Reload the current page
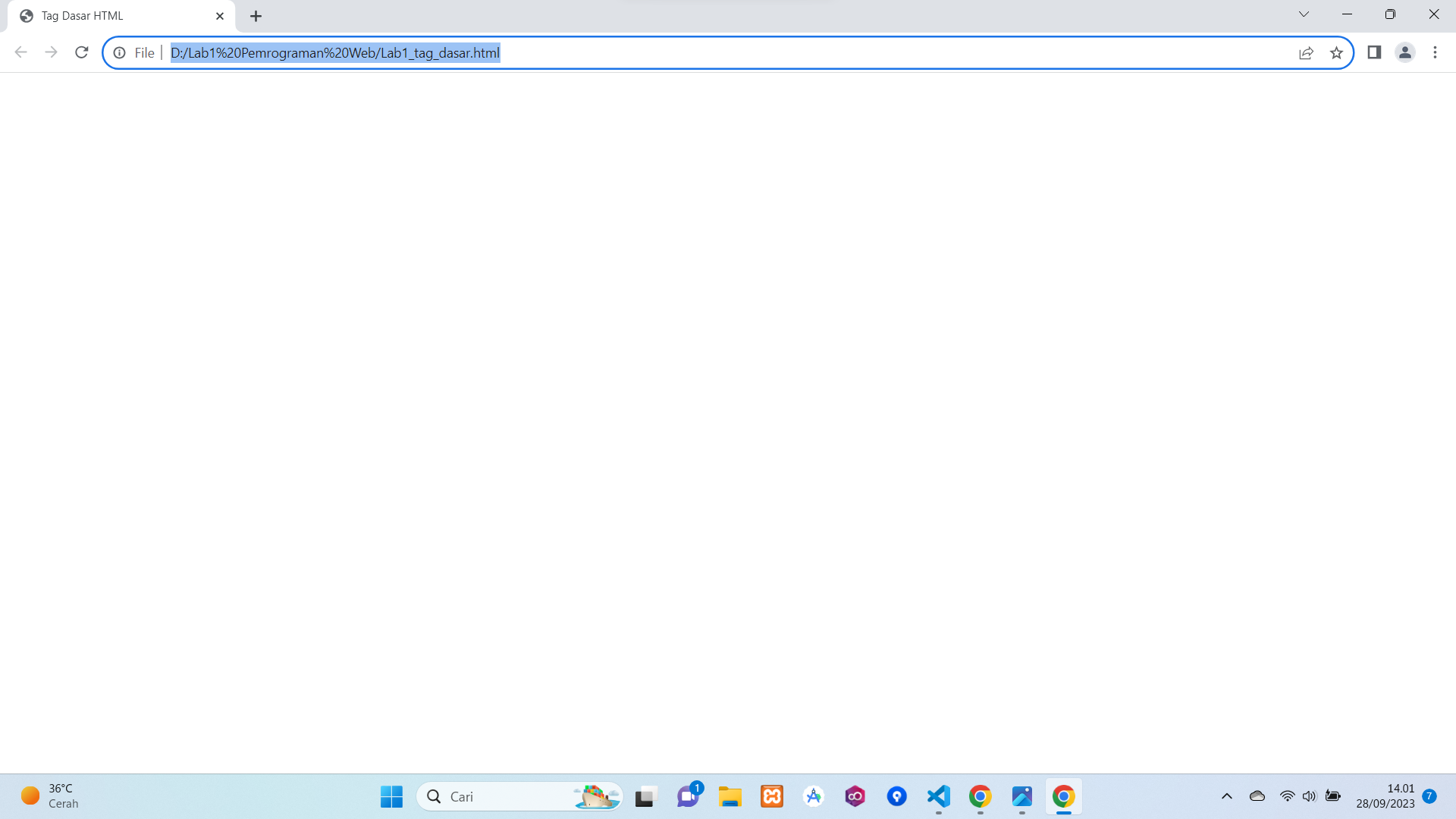 (82, 52)
